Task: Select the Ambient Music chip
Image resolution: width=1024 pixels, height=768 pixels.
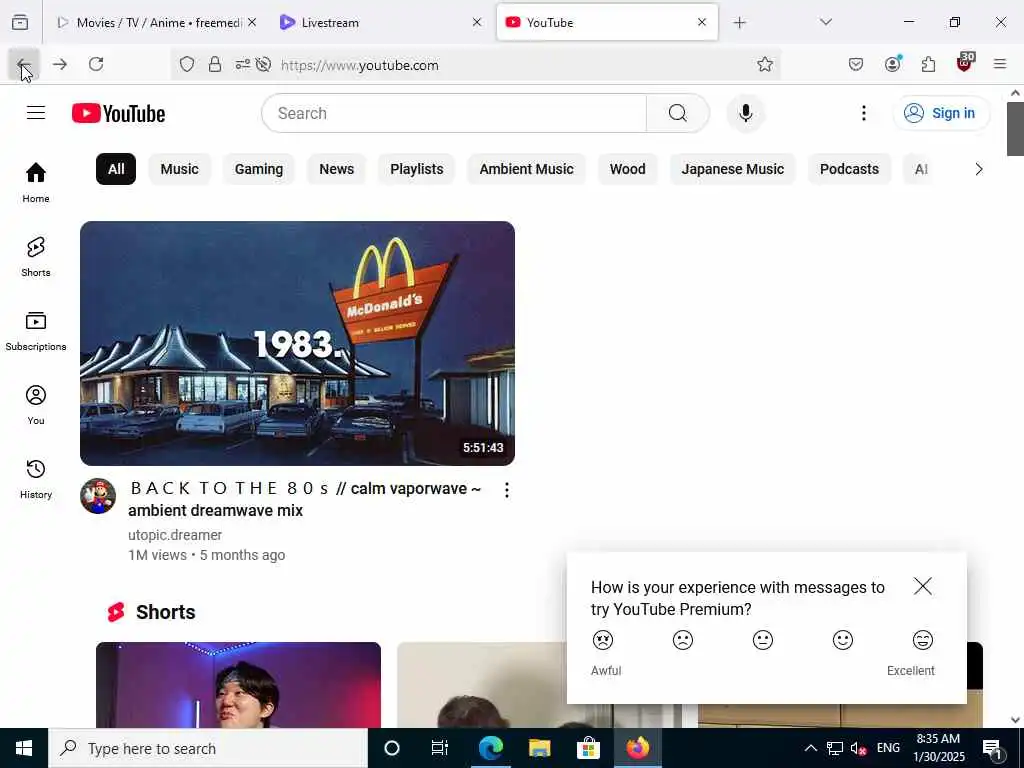Action: point(526,169)
